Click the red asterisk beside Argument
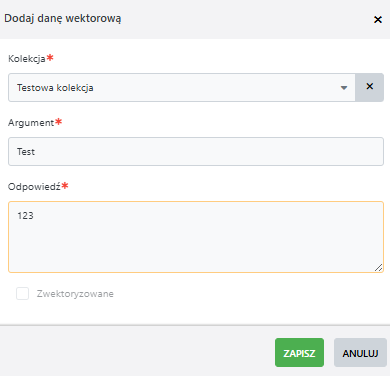Screen dimensions: 390x376 [59, 122]
